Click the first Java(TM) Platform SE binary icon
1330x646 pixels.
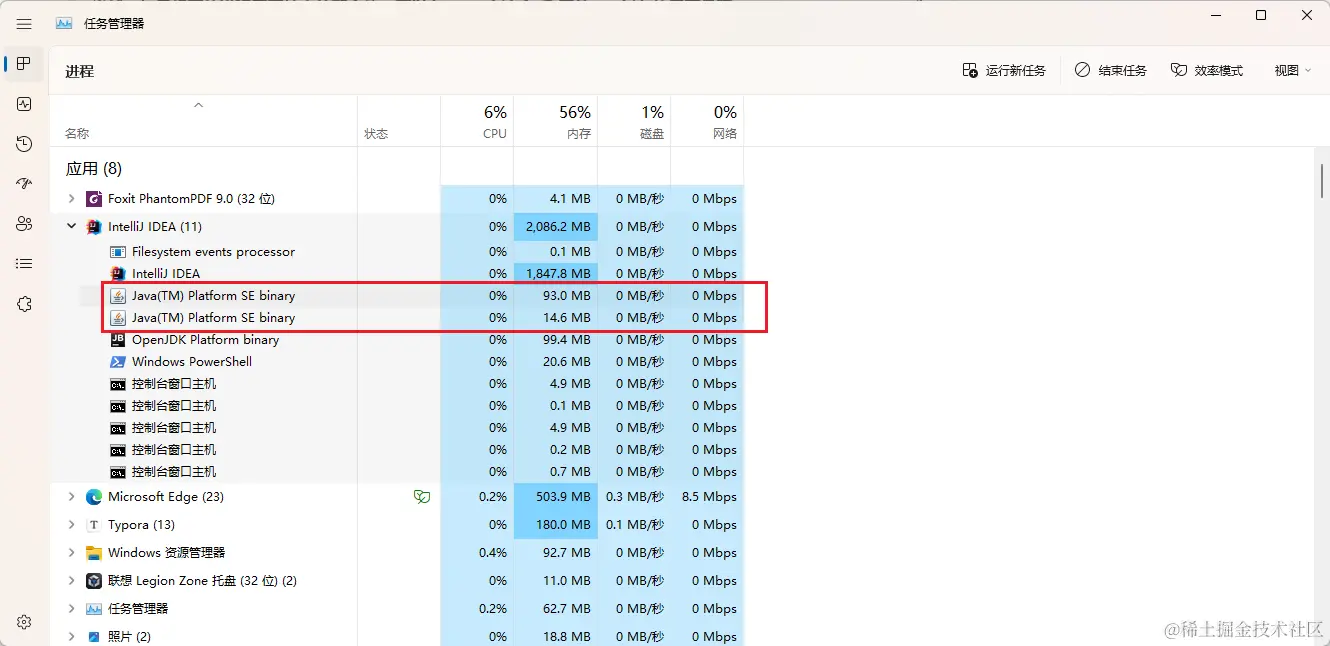tap(118, 296)
